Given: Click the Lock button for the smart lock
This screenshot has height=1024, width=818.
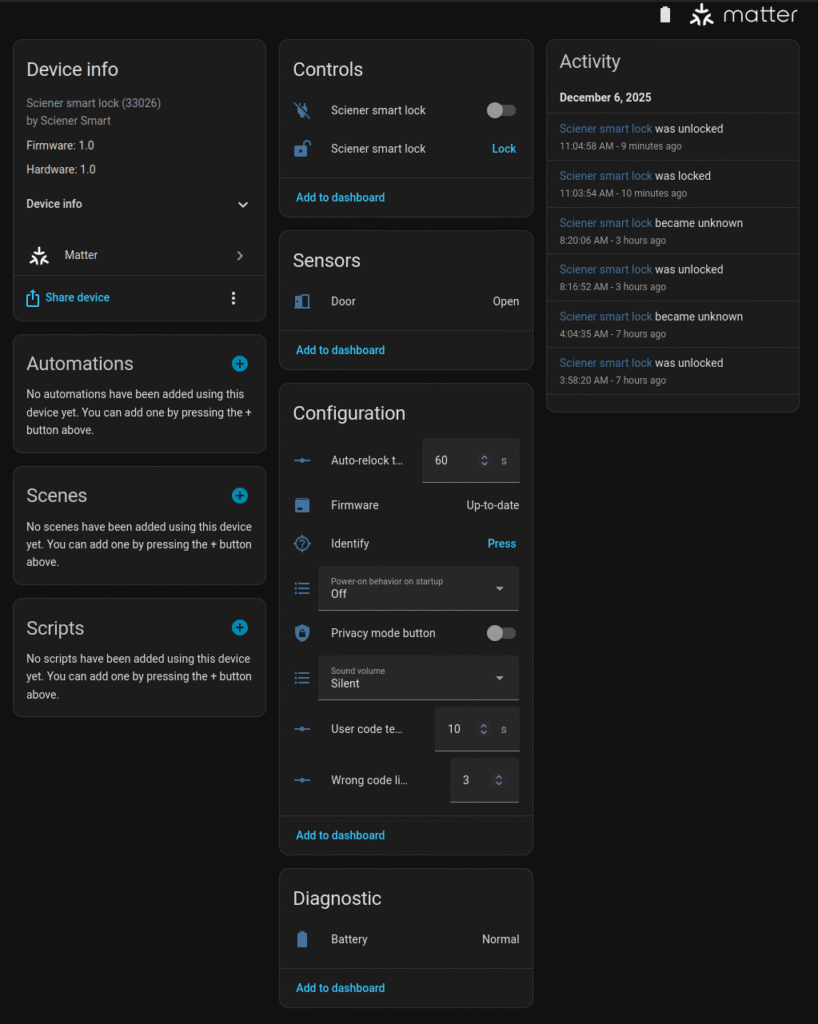Looking at the screenshot, I should (x=504, y=149).
